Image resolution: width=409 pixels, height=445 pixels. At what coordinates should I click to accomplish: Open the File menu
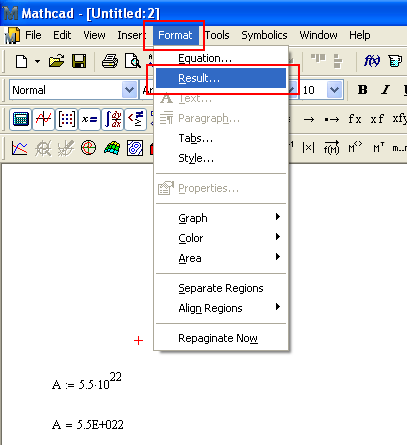pos(33,35)
